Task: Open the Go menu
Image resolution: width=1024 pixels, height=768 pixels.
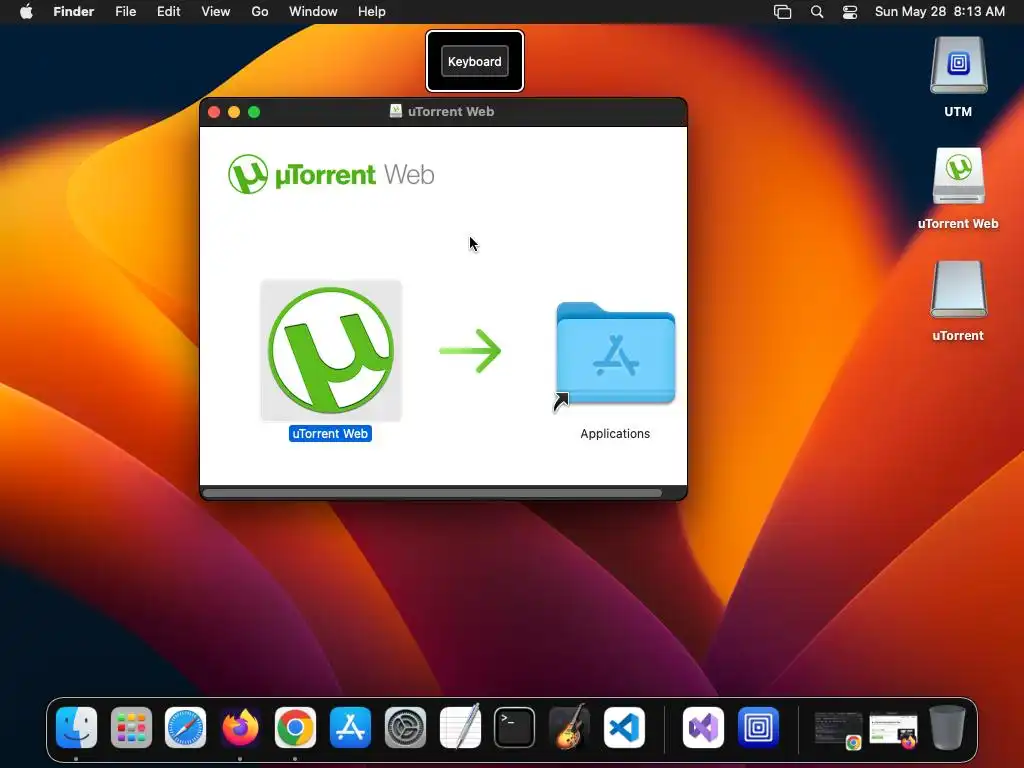Action: point(260,12)
